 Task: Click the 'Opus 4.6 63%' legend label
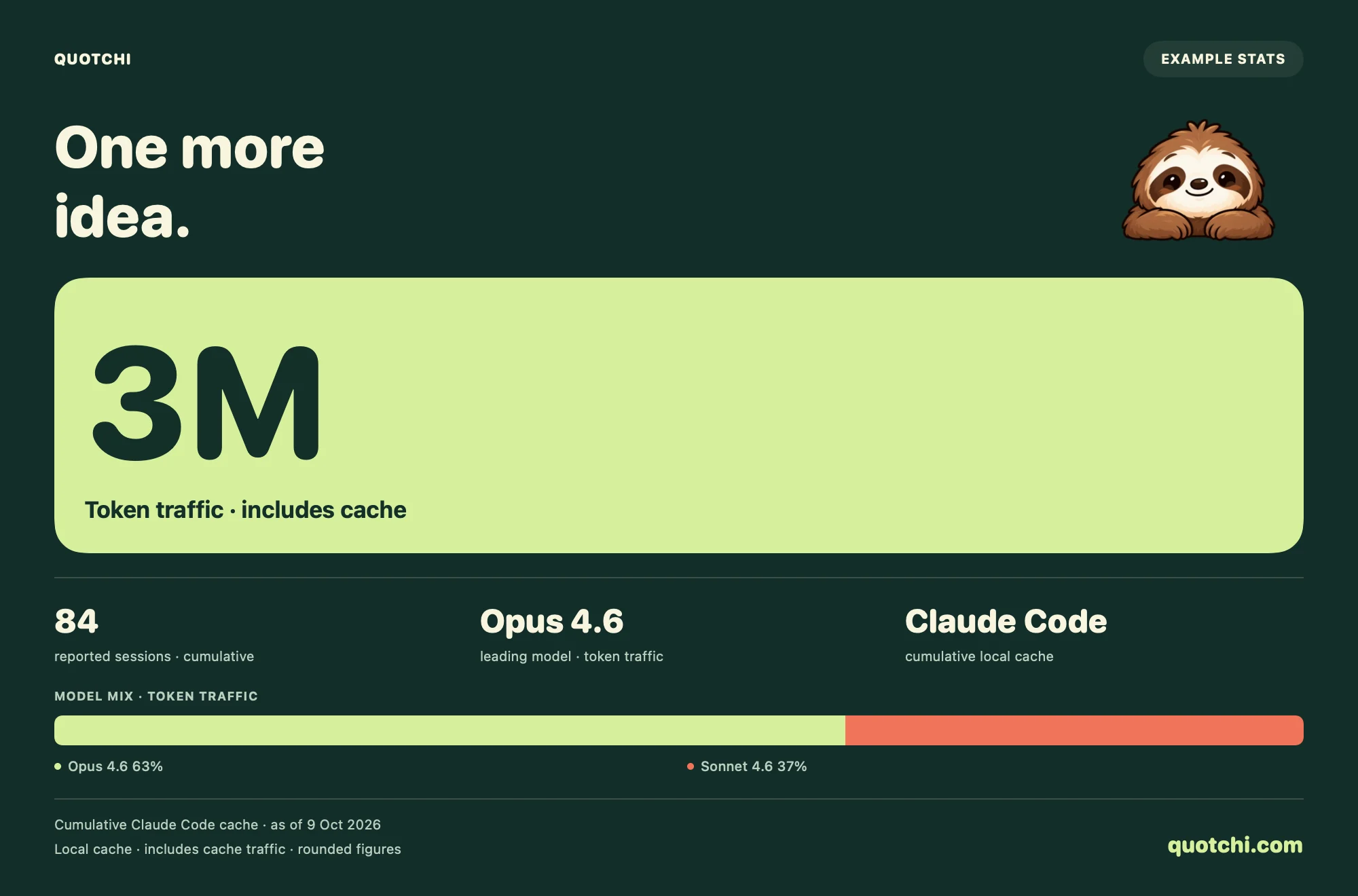pyautogui.click(x=115, y=766)
